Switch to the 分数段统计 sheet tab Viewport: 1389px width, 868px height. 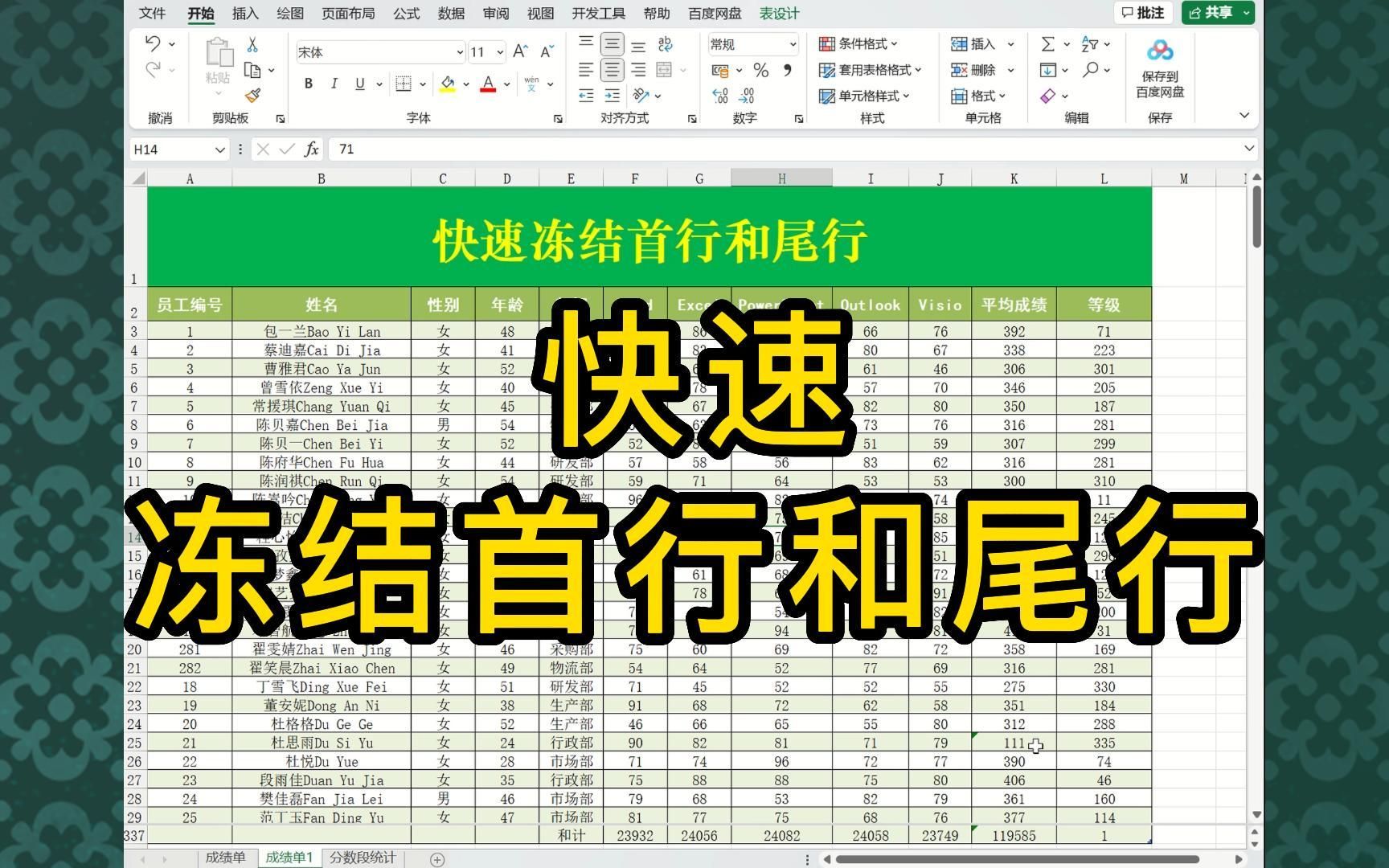tap(362, 858)
